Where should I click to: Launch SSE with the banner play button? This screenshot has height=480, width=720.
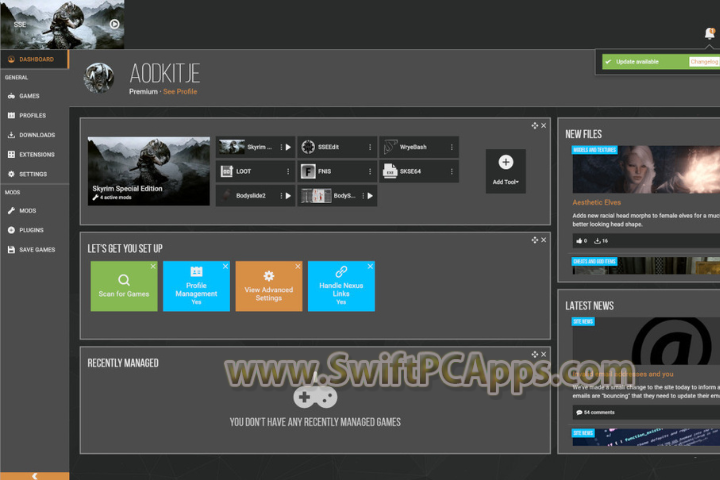coord(114,24)
